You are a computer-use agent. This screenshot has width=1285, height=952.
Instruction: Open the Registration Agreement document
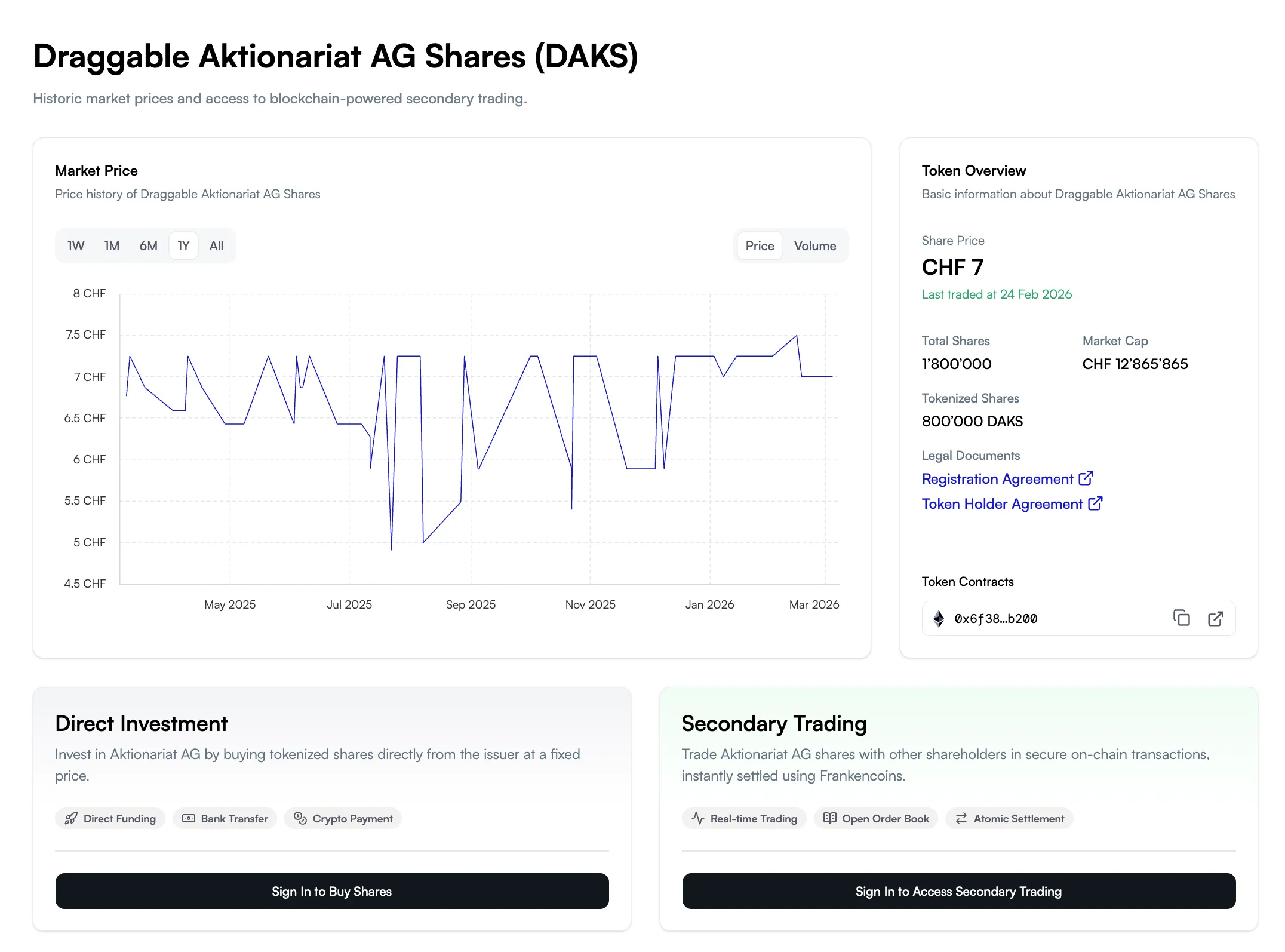click(997, 478)
